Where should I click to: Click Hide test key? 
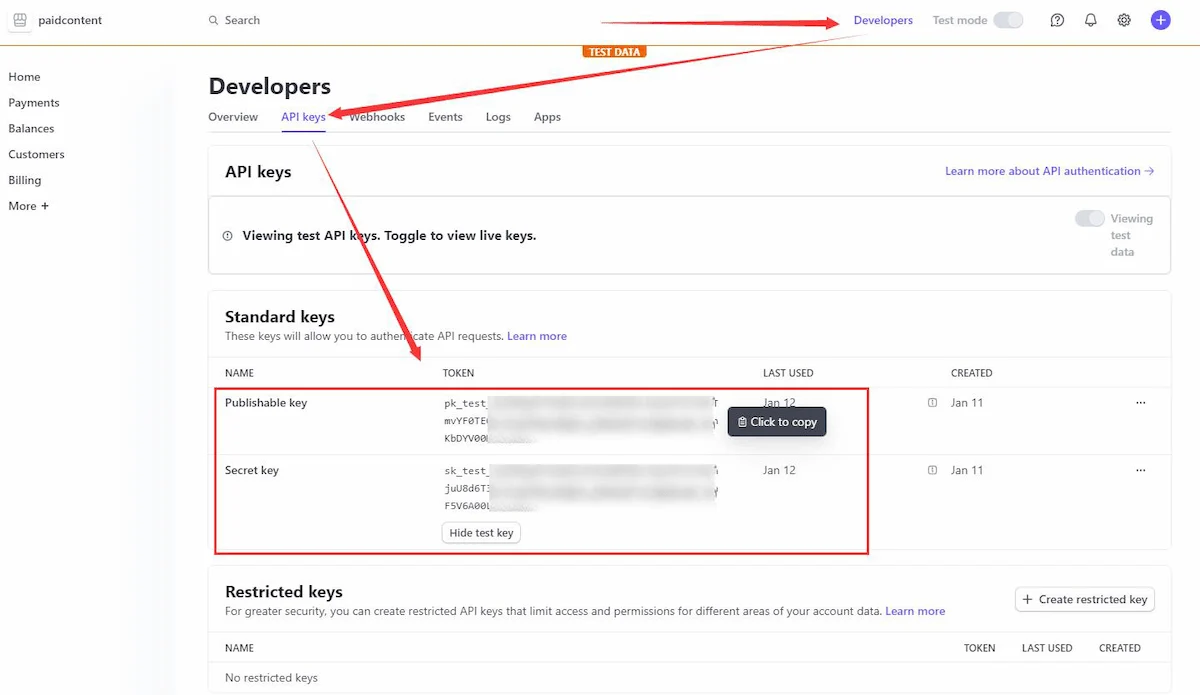tap(480, 532)
